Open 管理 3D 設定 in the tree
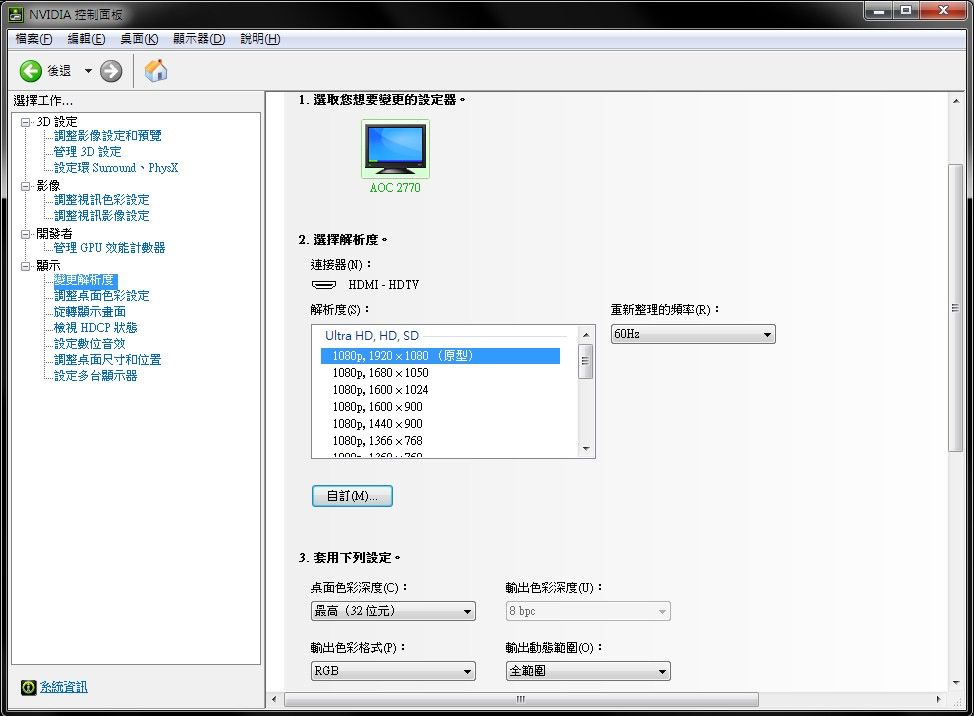This screenshot has width=974, height=716. [88, 152]
